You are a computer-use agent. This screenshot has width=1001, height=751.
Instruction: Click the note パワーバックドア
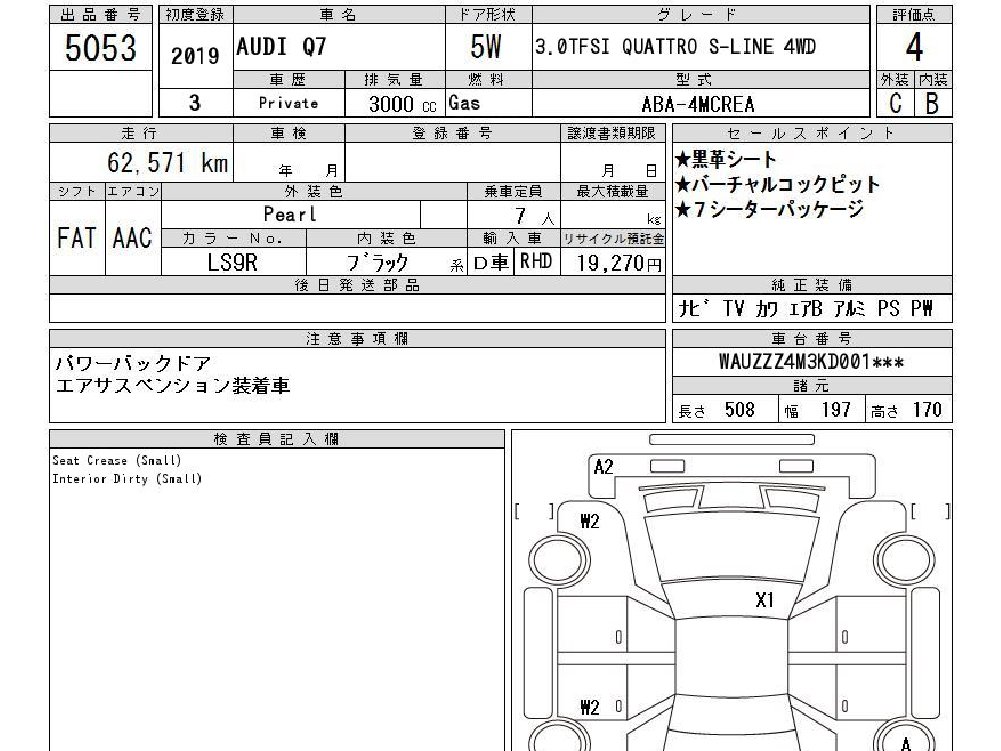point(133,364)
